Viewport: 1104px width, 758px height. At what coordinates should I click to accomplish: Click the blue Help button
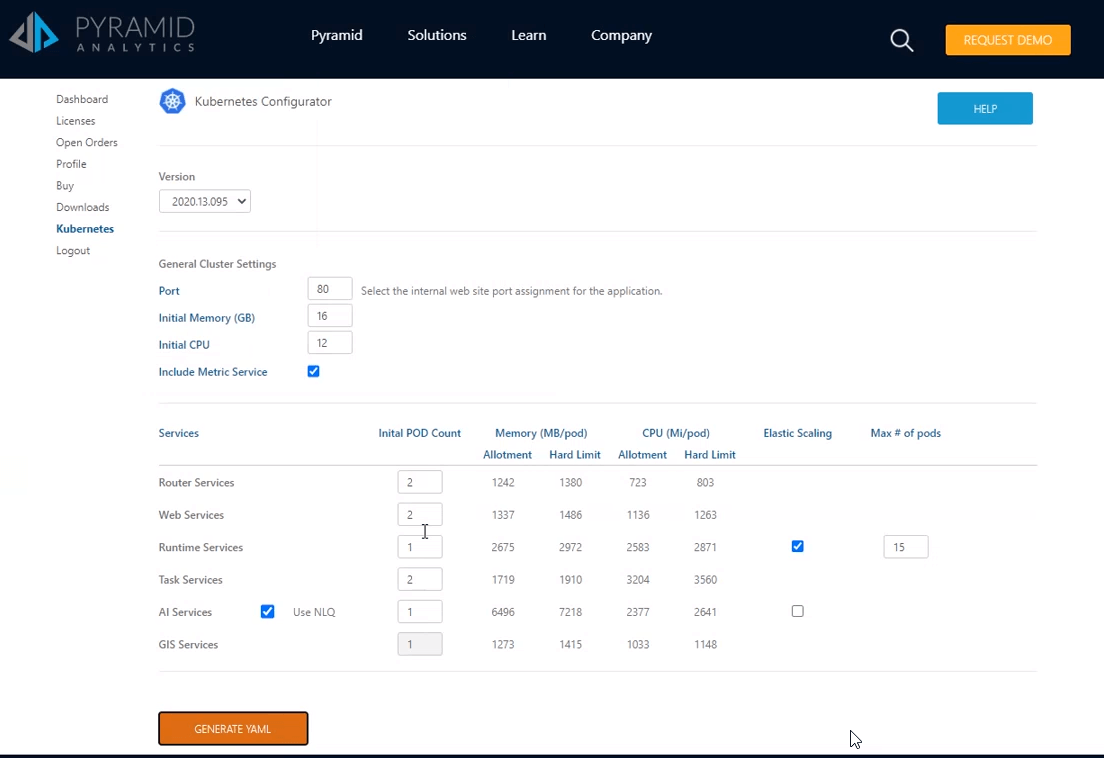[x=985, y=108]
